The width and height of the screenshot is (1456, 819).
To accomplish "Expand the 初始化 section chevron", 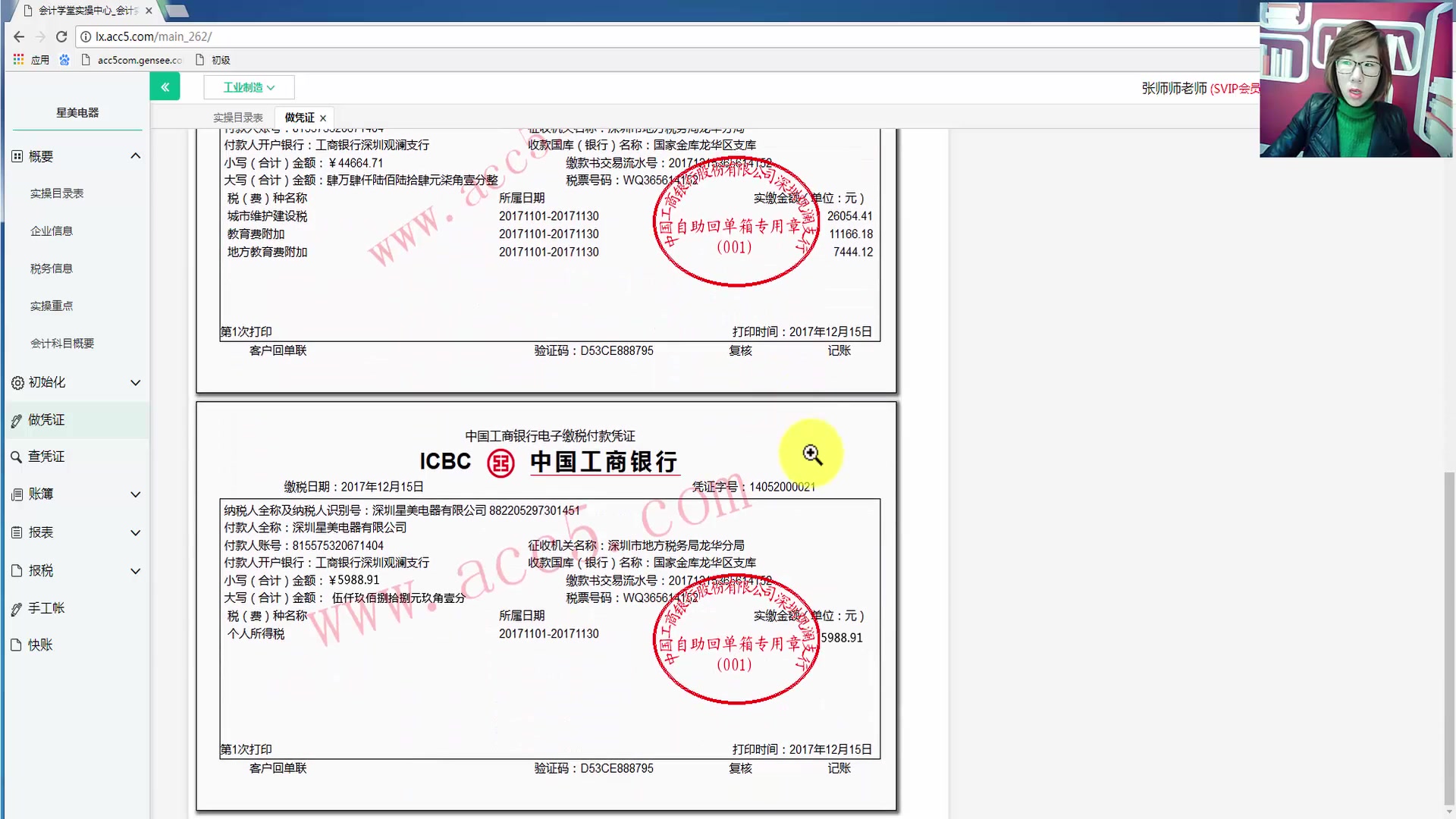I will [136, 382].
